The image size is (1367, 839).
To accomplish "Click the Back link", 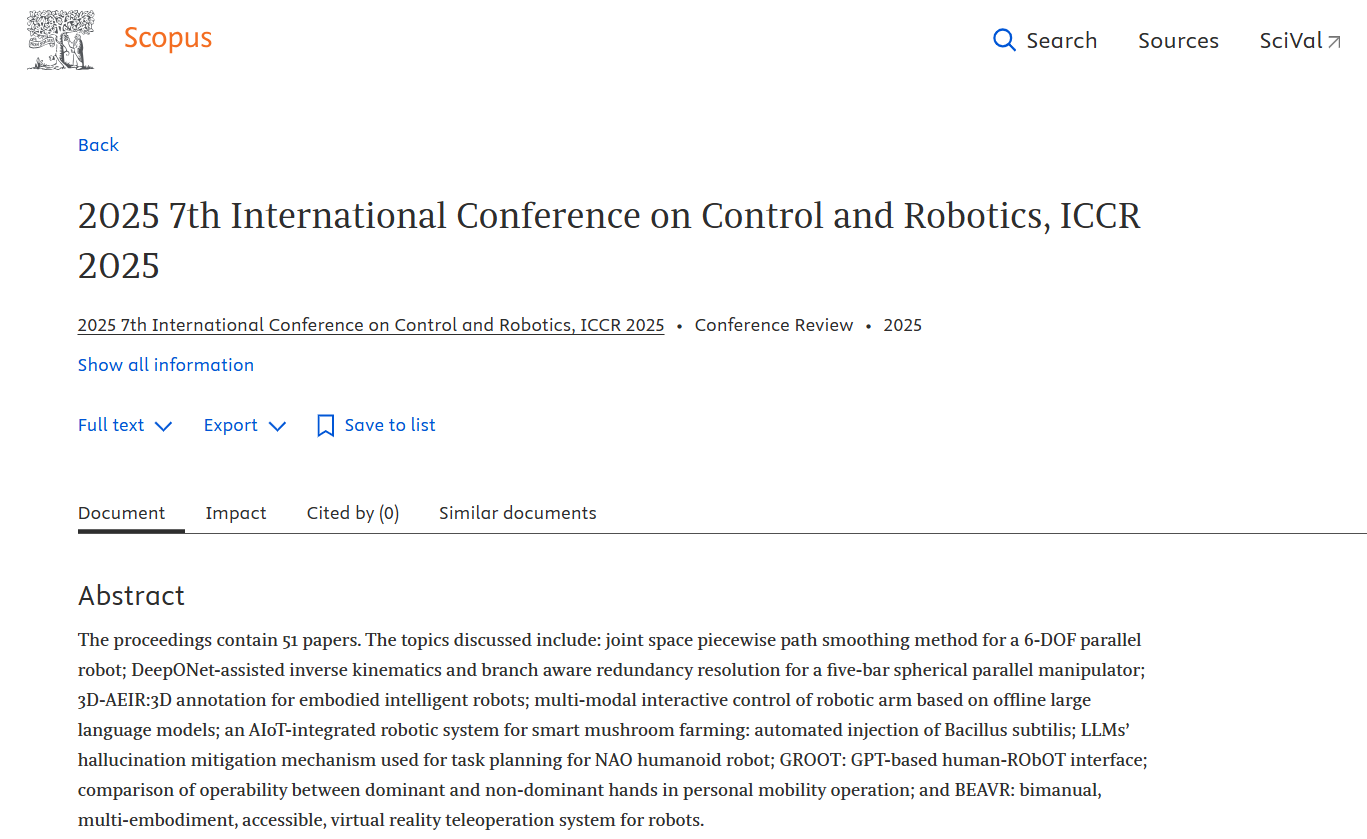I will pyautogui.click(x=98, y=145).
